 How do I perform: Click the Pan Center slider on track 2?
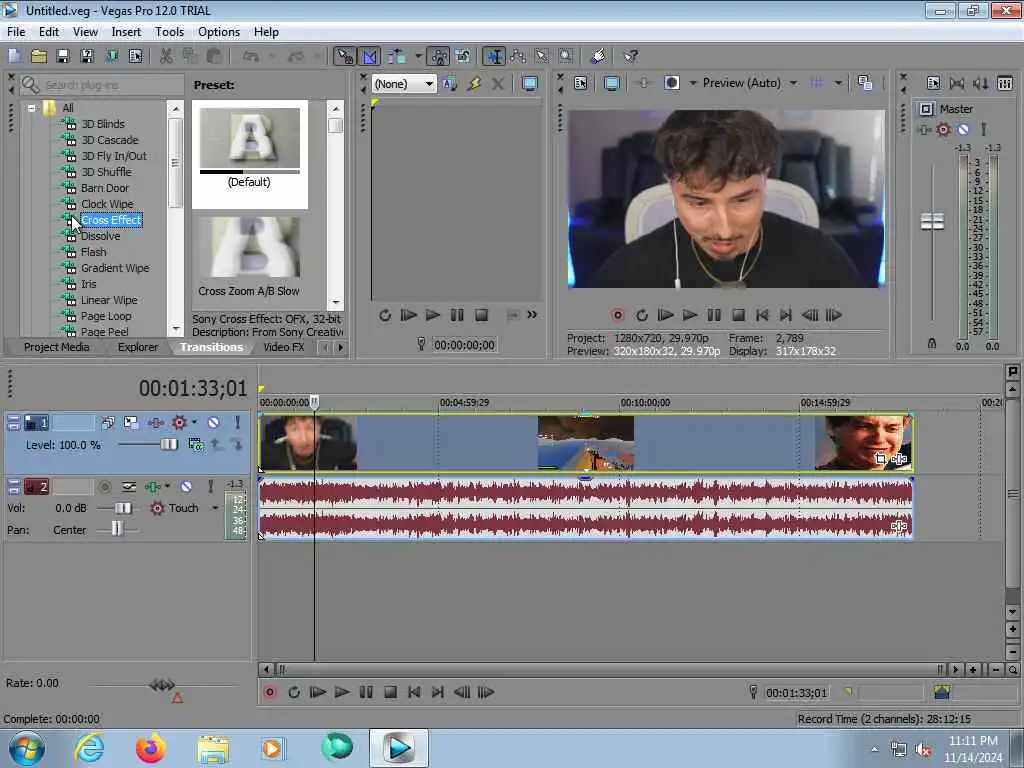coord(116,528)
